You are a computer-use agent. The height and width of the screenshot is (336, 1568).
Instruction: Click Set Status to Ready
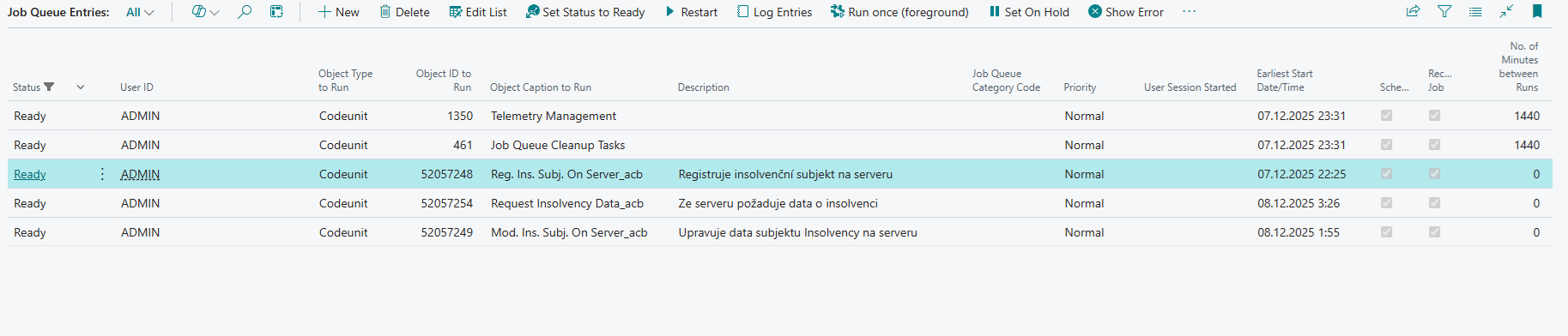tap(585, 12)
